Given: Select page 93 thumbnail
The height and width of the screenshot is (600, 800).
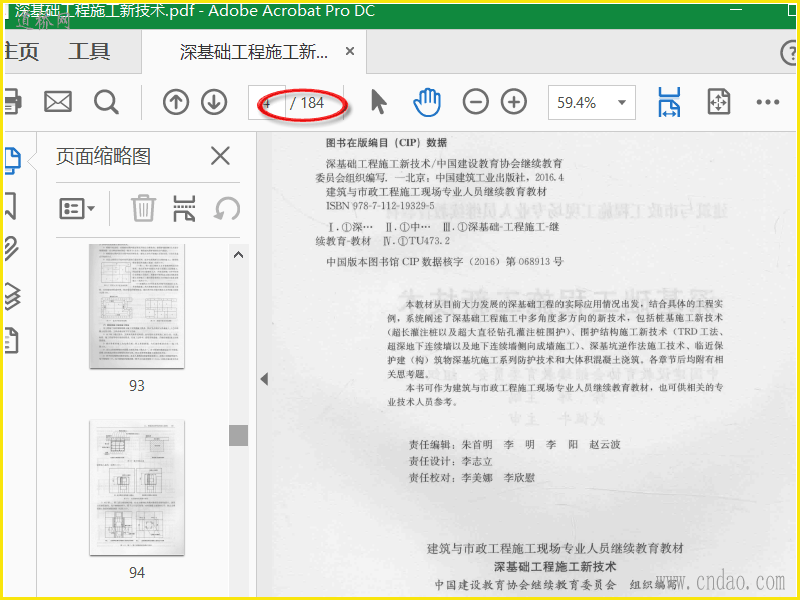Looking at the screenshot, I should 137,306.
